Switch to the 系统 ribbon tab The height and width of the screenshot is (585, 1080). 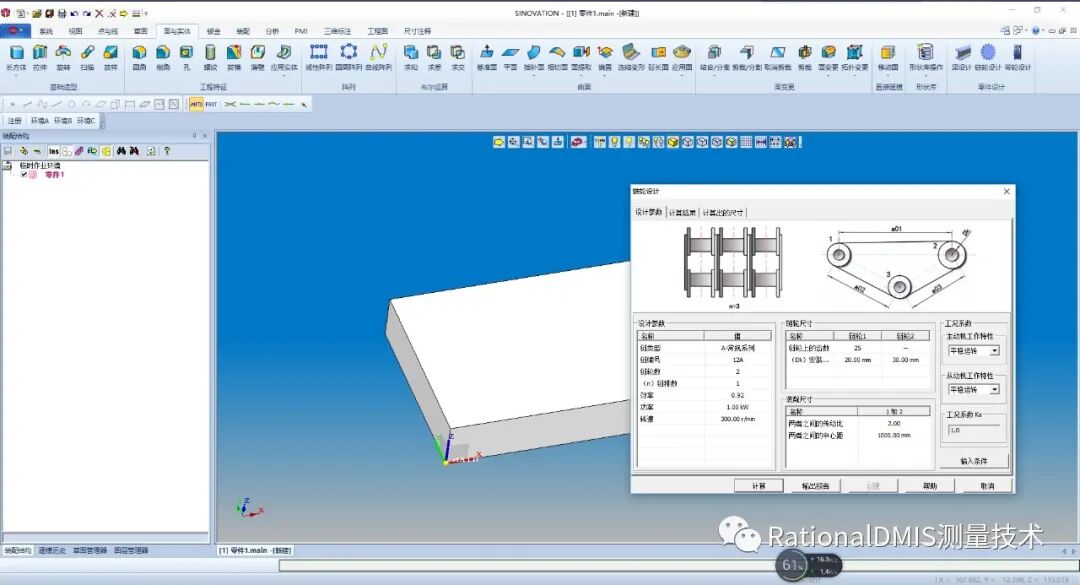[46, 31]
